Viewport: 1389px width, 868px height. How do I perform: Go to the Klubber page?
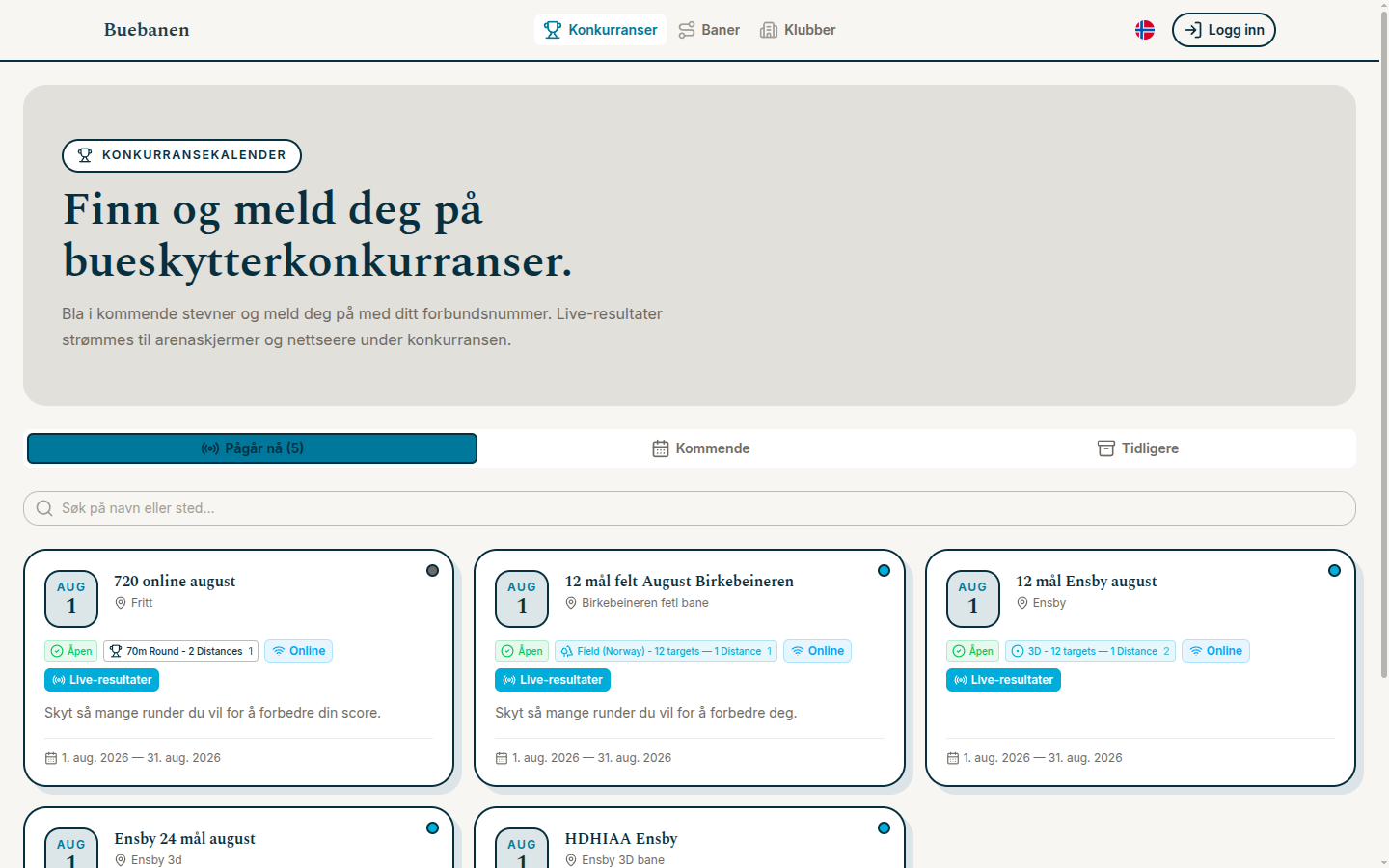[798, 30]
